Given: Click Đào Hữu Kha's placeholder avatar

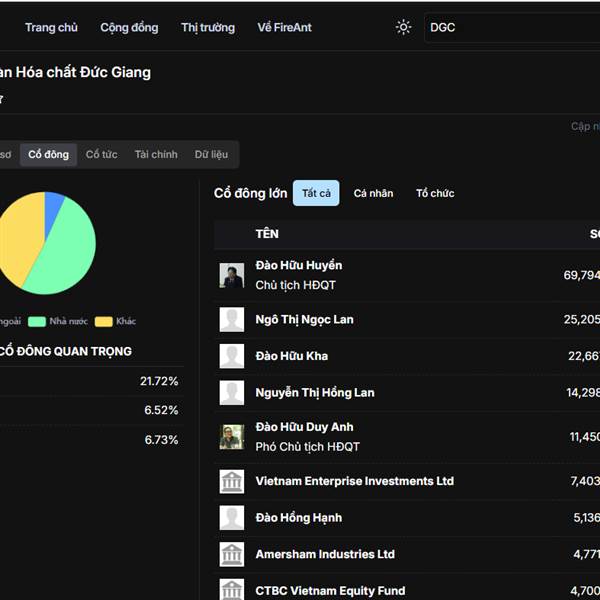Looking at the screenshot, I should pos(232,356).
